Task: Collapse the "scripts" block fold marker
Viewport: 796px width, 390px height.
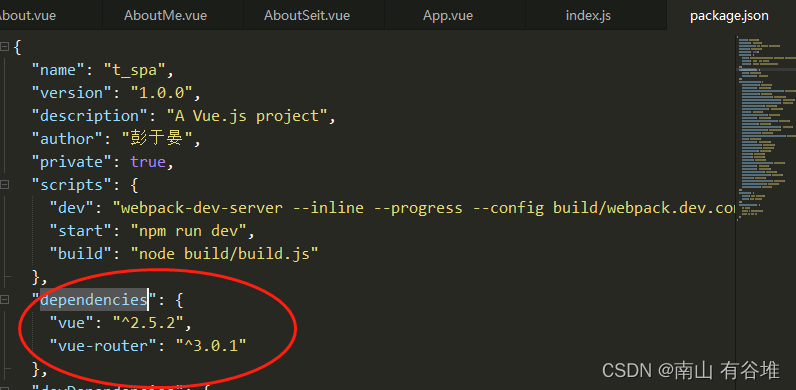Action: [5, 185]
